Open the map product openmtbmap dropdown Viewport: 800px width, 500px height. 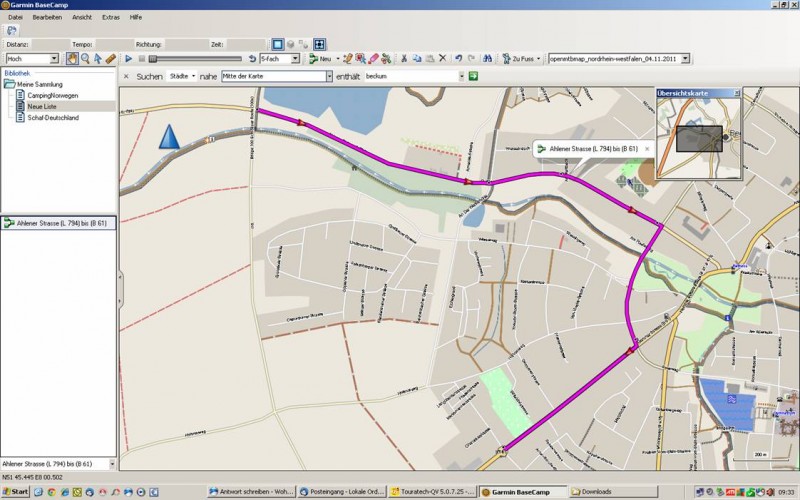point(685,59)
